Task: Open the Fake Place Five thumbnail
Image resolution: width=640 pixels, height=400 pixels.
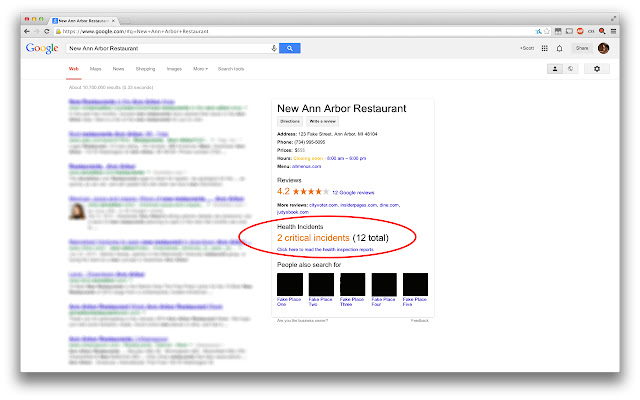Action: point(416,284)
